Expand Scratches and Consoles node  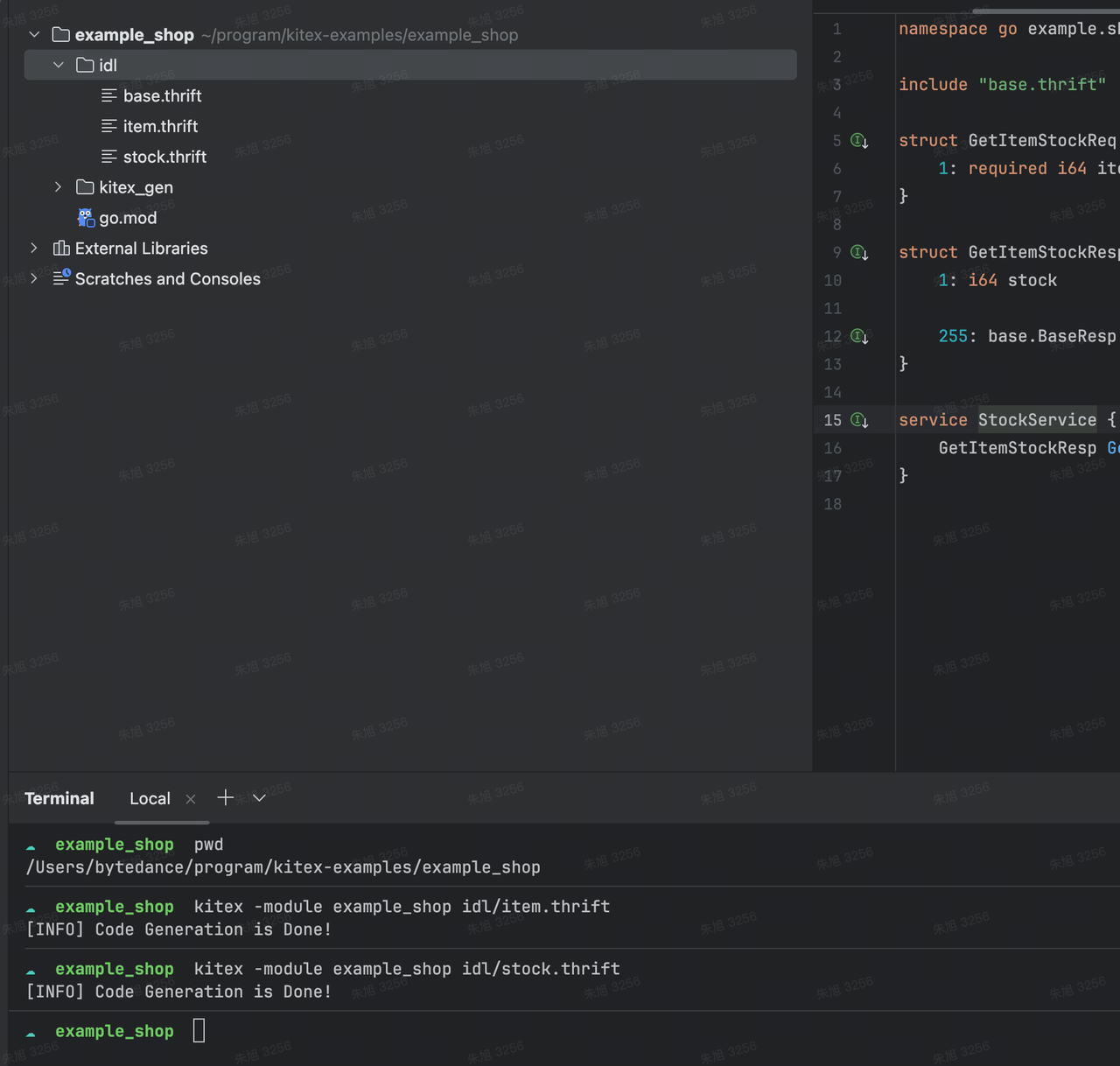[x=34, y=278]
